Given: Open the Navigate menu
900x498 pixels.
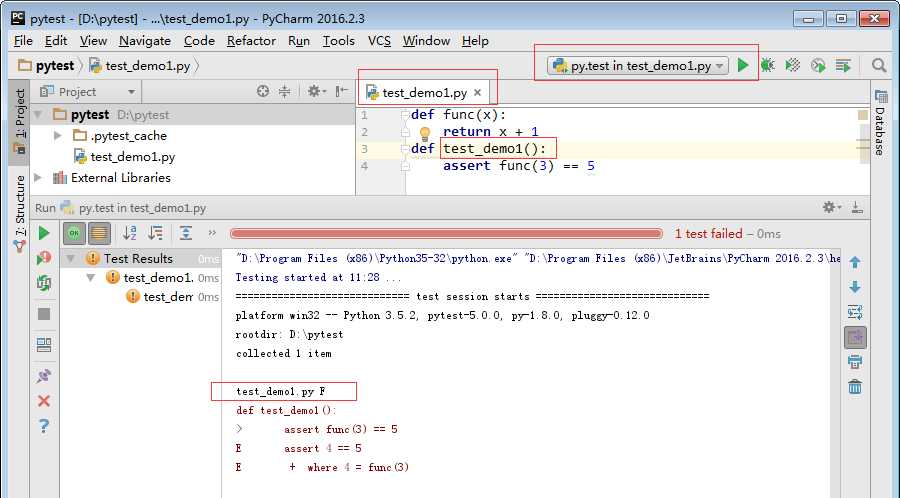Looking at the screenshot, I should click(x=145, y=41).
